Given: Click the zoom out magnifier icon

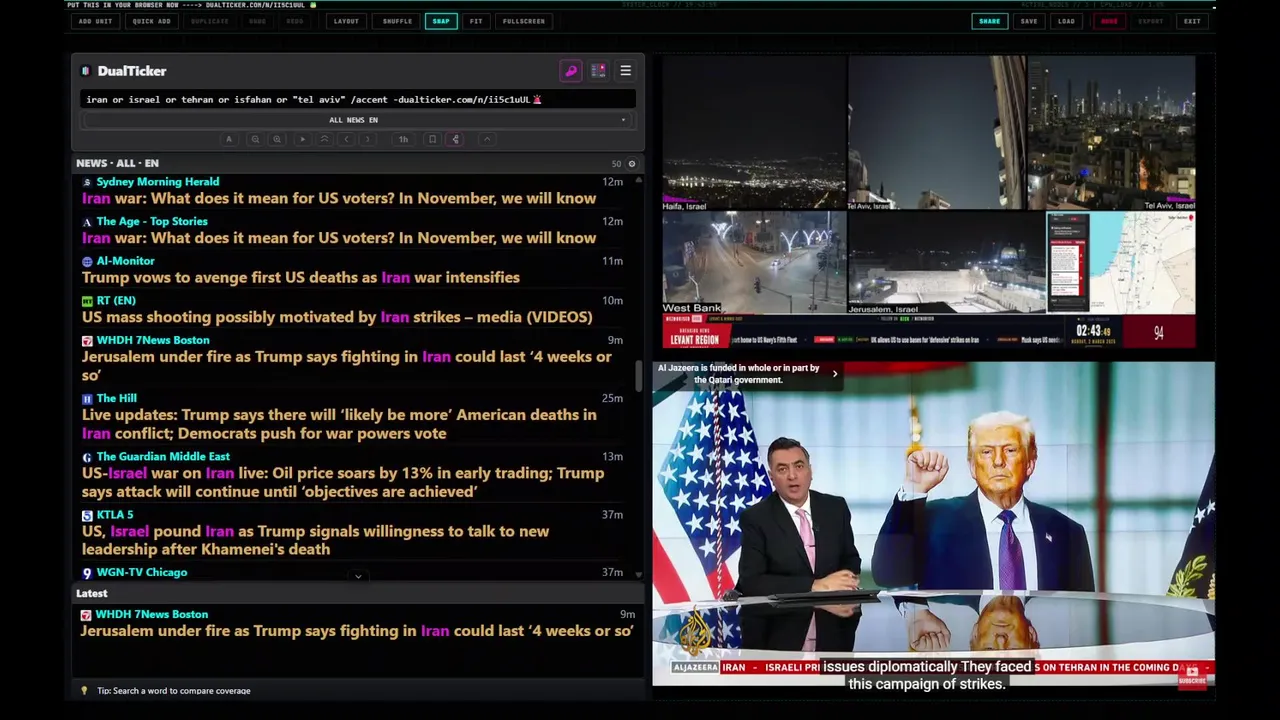Looking at the screenshot, I should 255,139.
